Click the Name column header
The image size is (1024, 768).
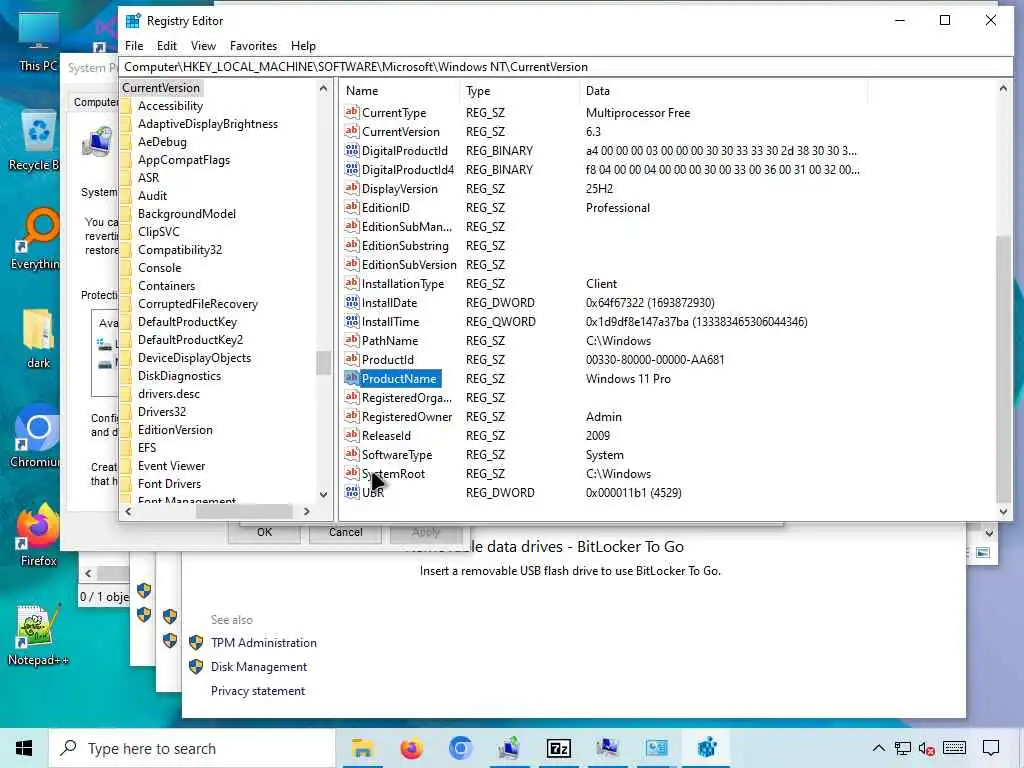[400, 91]
